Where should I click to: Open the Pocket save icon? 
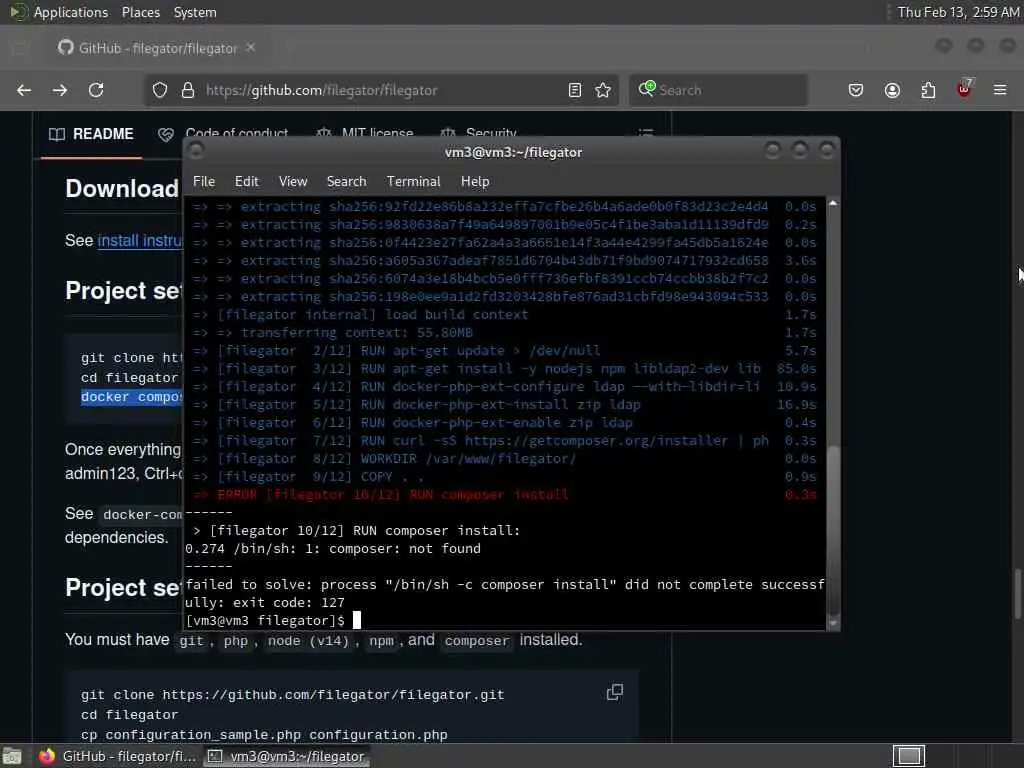pyautogui.click(x=856, y=90)
